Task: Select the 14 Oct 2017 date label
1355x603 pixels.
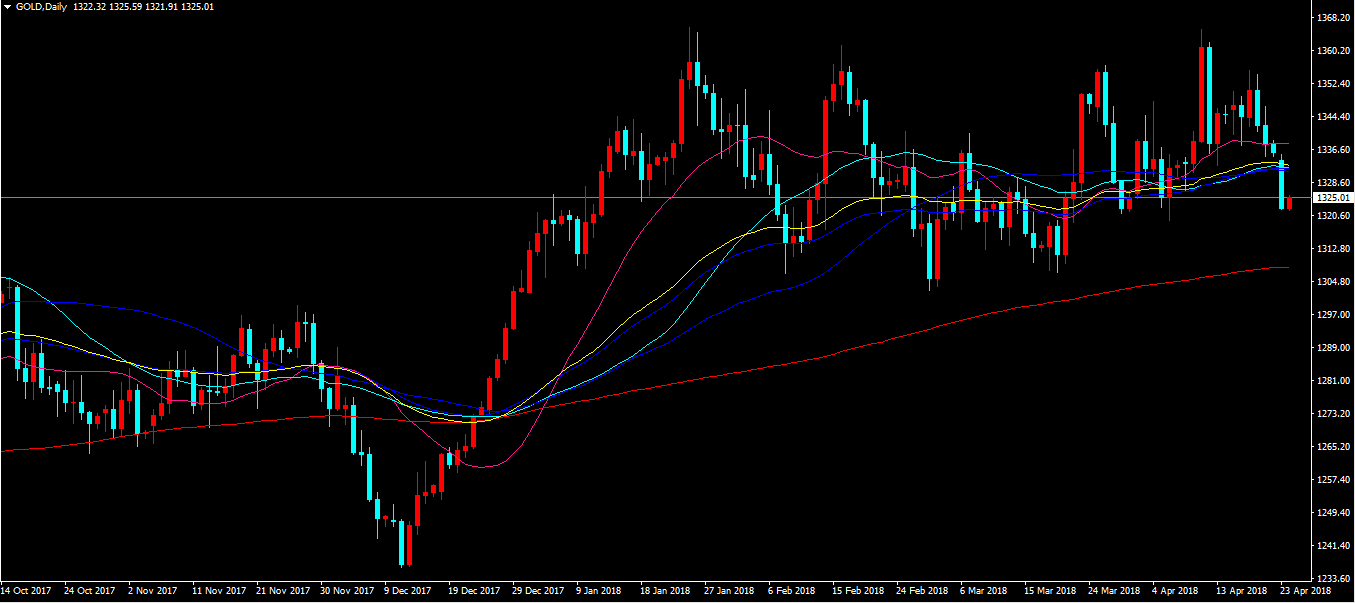Action: click(28, 591)
